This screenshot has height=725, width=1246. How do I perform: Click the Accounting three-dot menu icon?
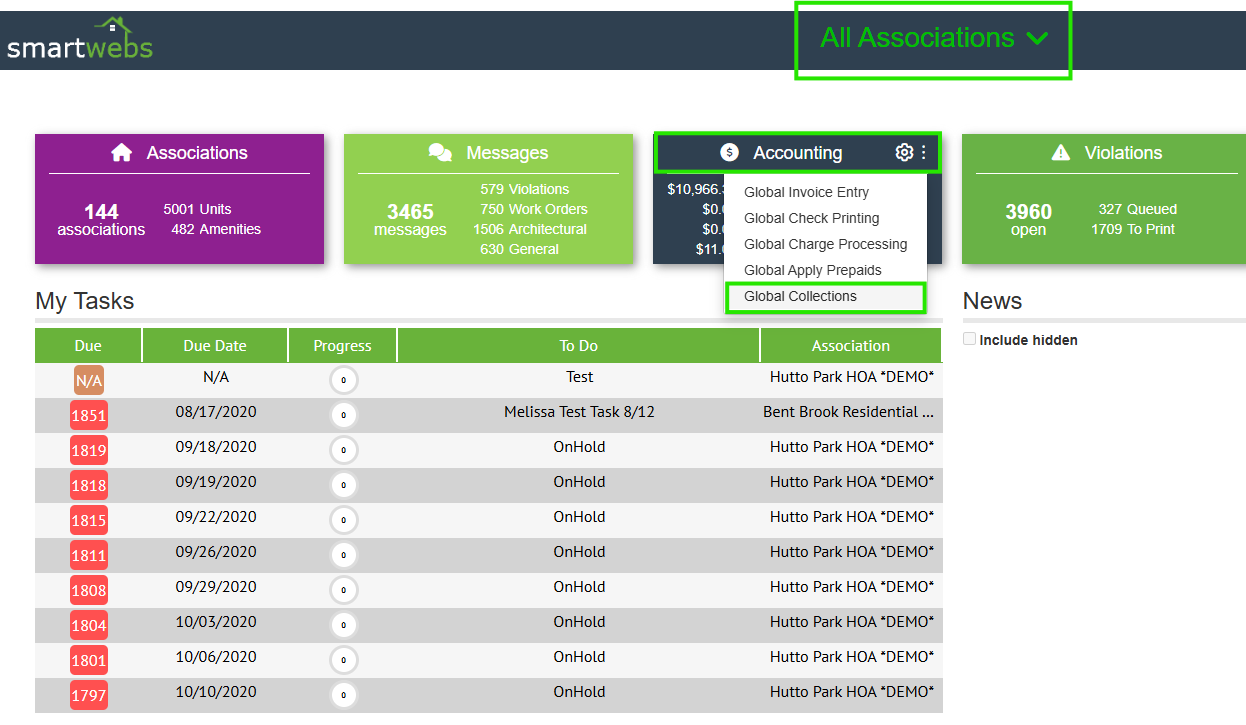coord(924,153)
